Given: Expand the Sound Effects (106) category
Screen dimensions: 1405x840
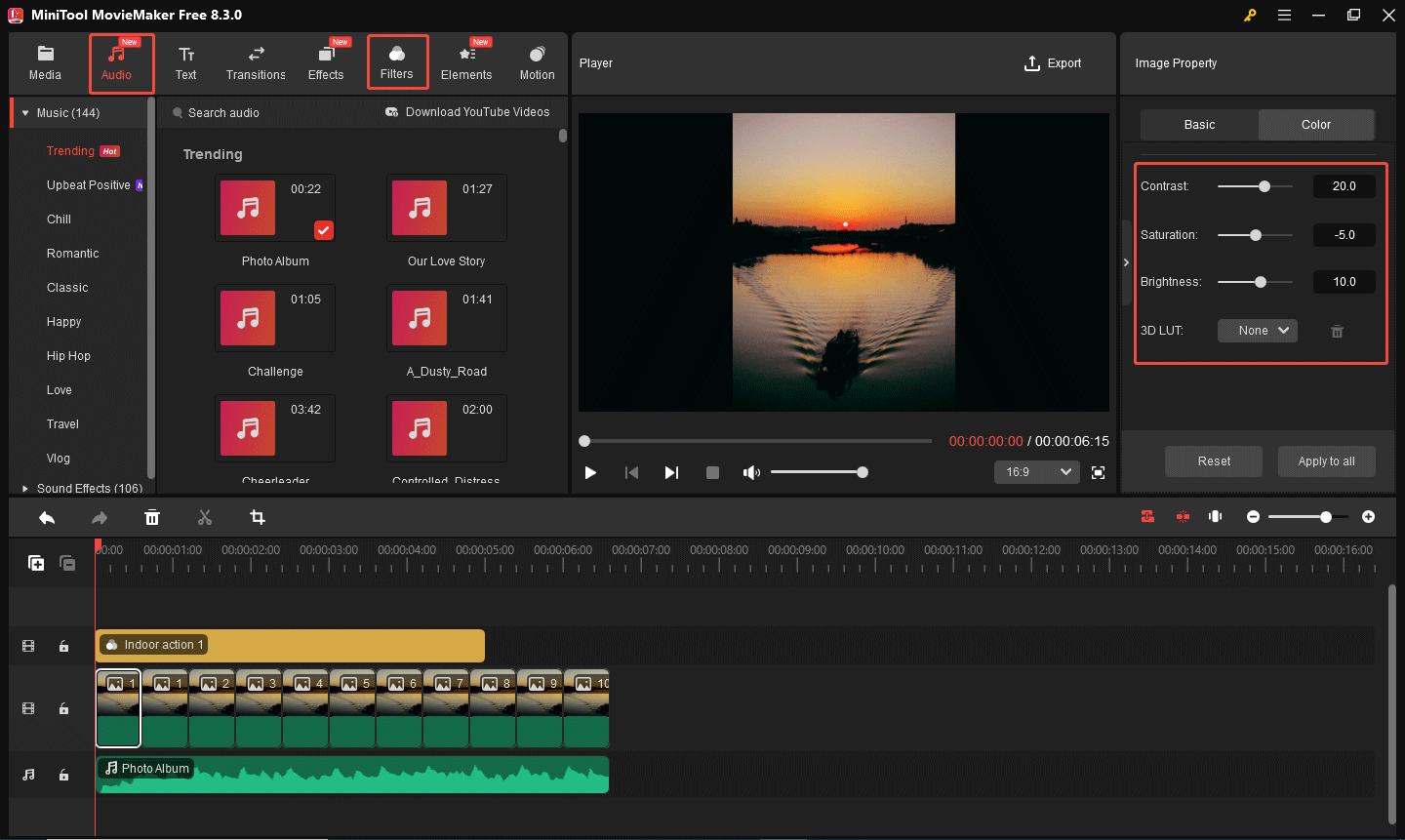Looking at the screenshot, I should pos(25,489).
